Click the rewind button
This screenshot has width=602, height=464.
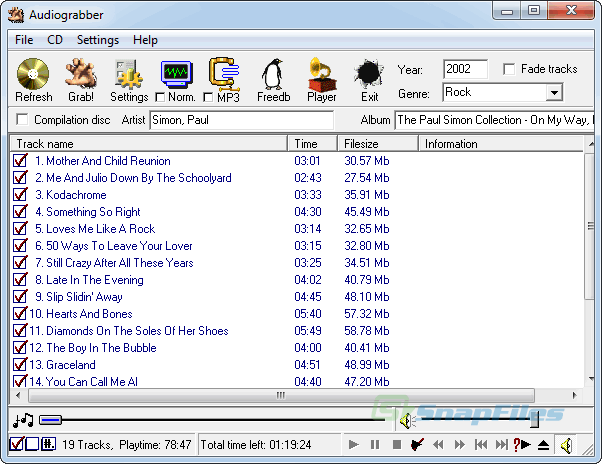[x=438, y=444]
